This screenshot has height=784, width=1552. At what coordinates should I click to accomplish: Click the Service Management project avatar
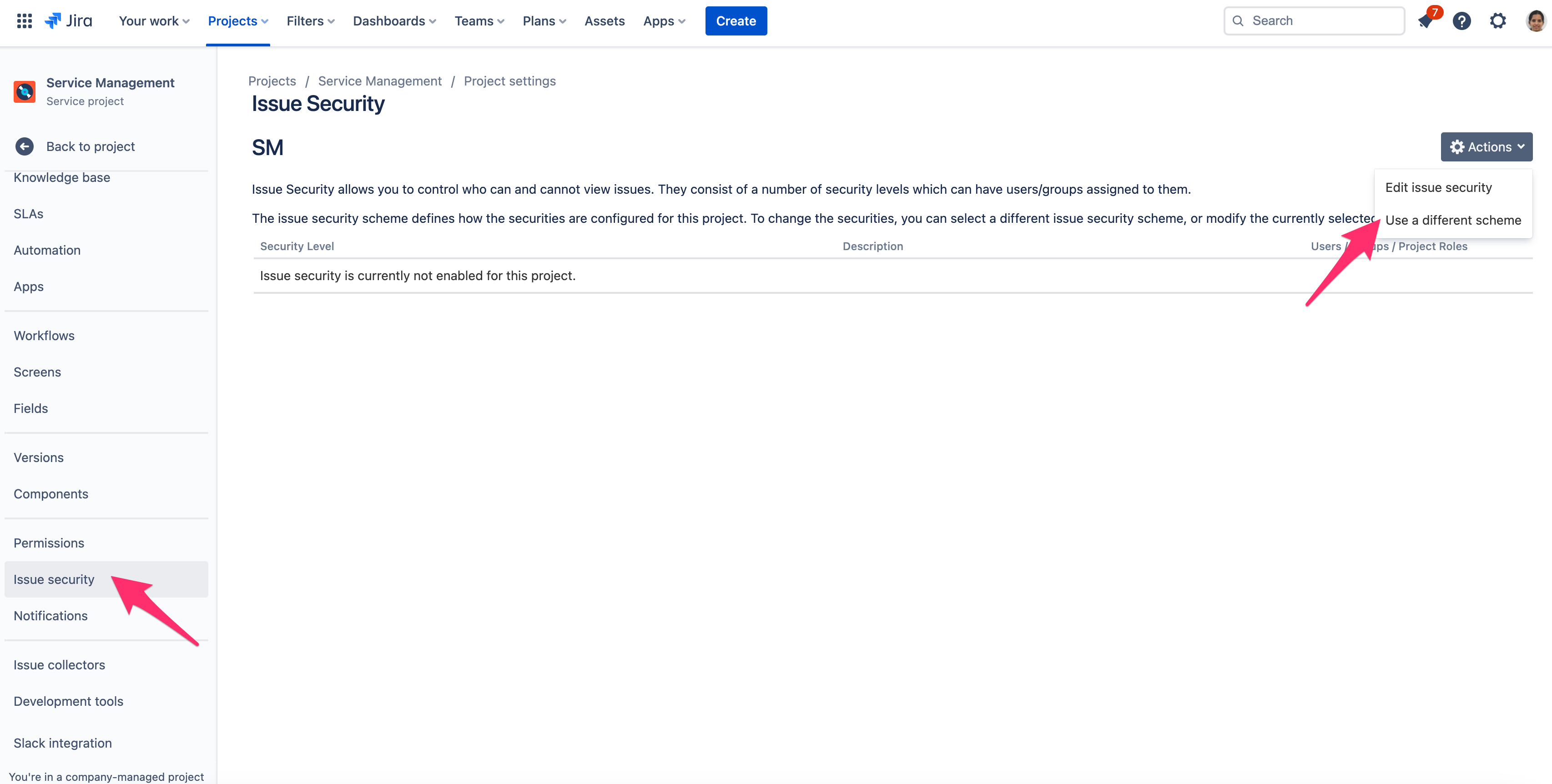pos(25,91)
